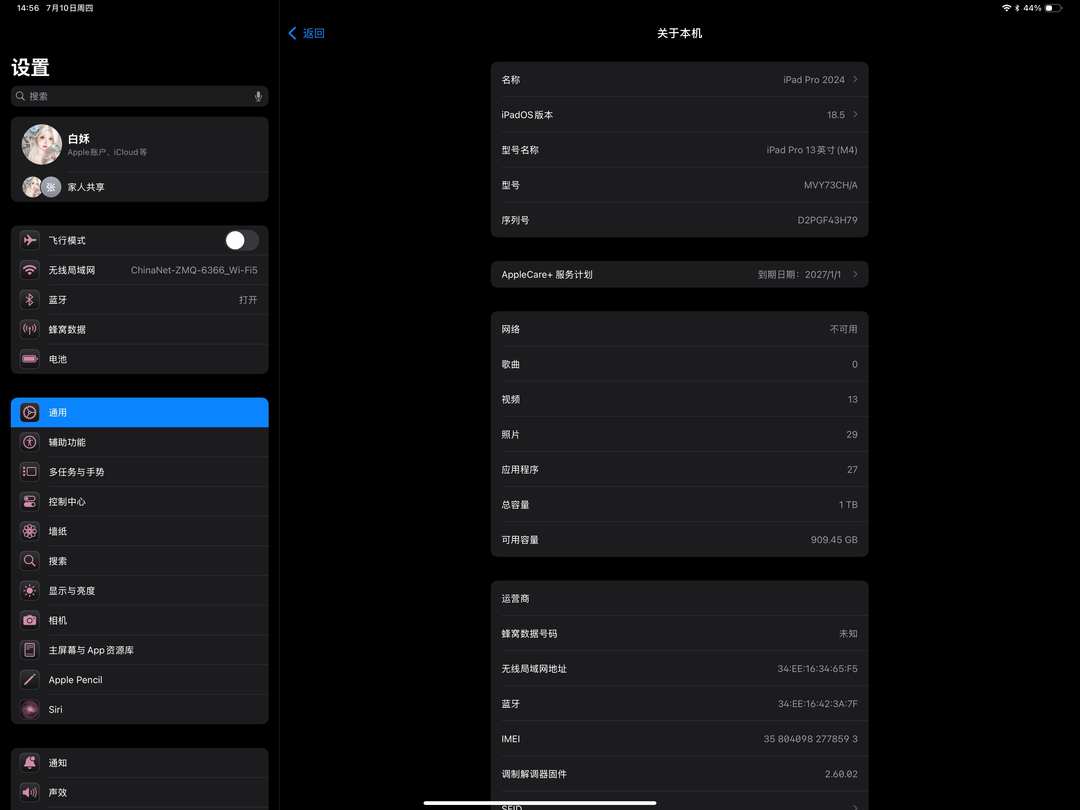
Task: Tap the 歌曲 count 0 row
Action: tap(680, 364)
